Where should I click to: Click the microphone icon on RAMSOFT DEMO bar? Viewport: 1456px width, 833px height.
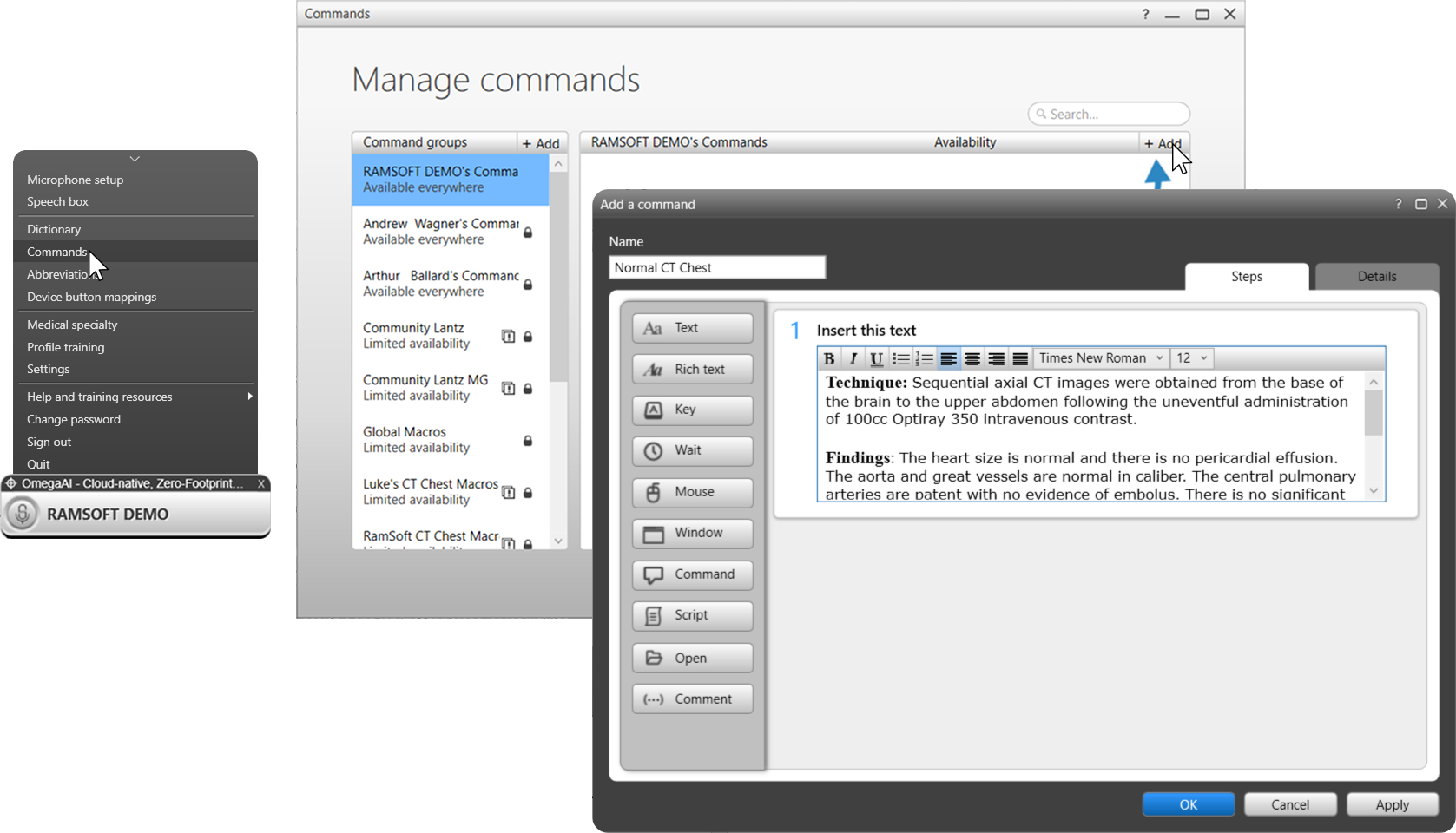tap(23, 514)
